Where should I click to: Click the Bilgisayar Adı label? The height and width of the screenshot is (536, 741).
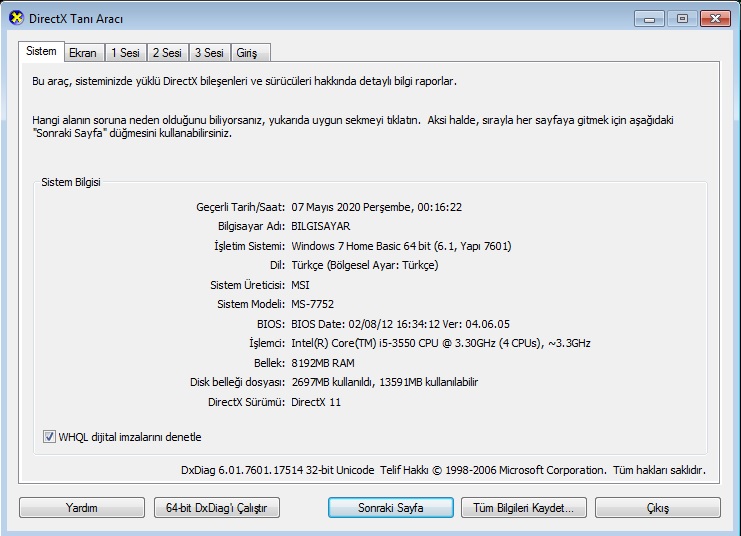pos(251,226)
